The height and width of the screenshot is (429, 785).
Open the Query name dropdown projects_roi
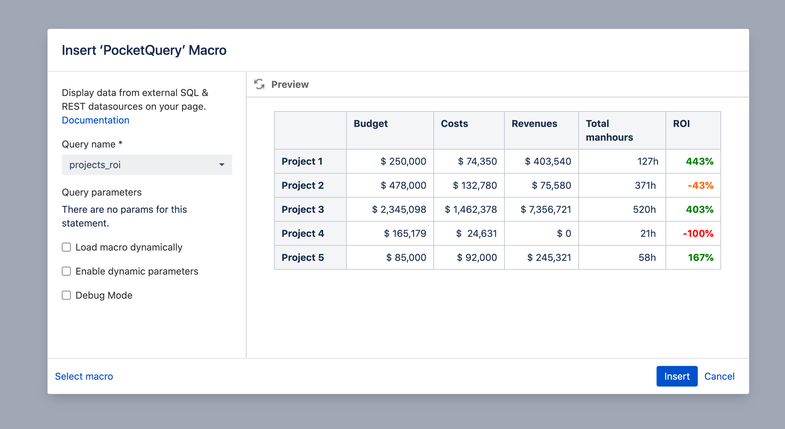tap(147, 165)
